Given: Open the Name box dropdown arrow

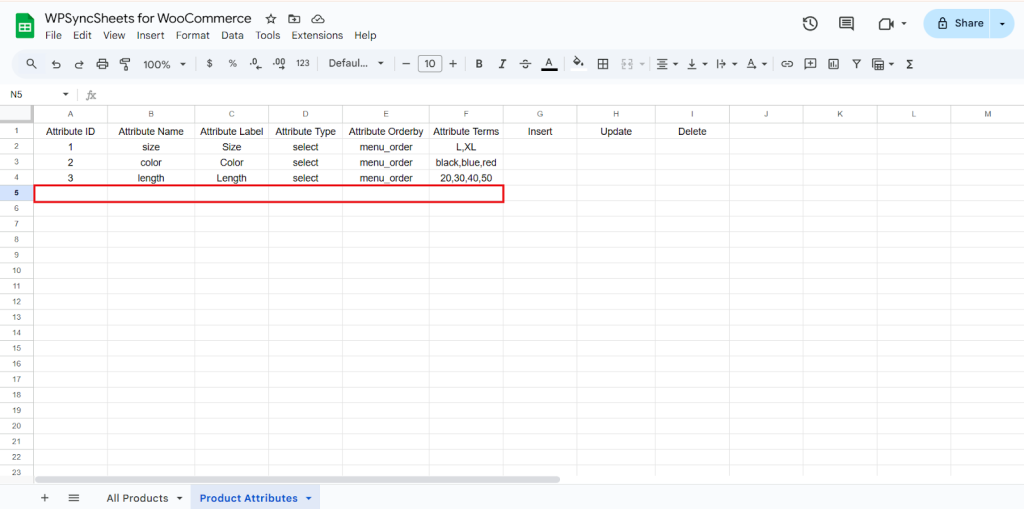Looking at the screenshot, I should 65,95.
